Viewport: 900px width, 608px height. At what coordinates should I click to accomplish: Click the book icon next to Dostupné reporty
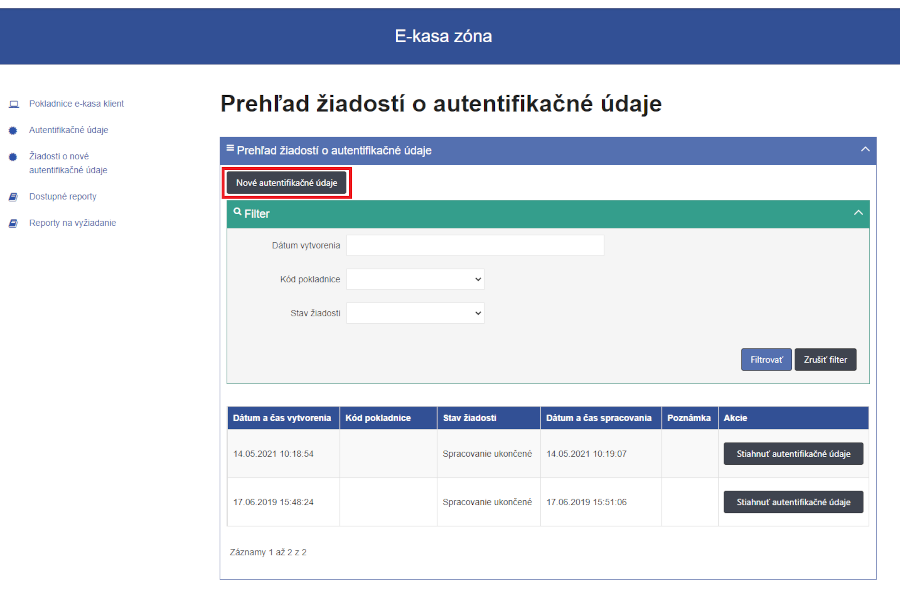coord(13,197)
